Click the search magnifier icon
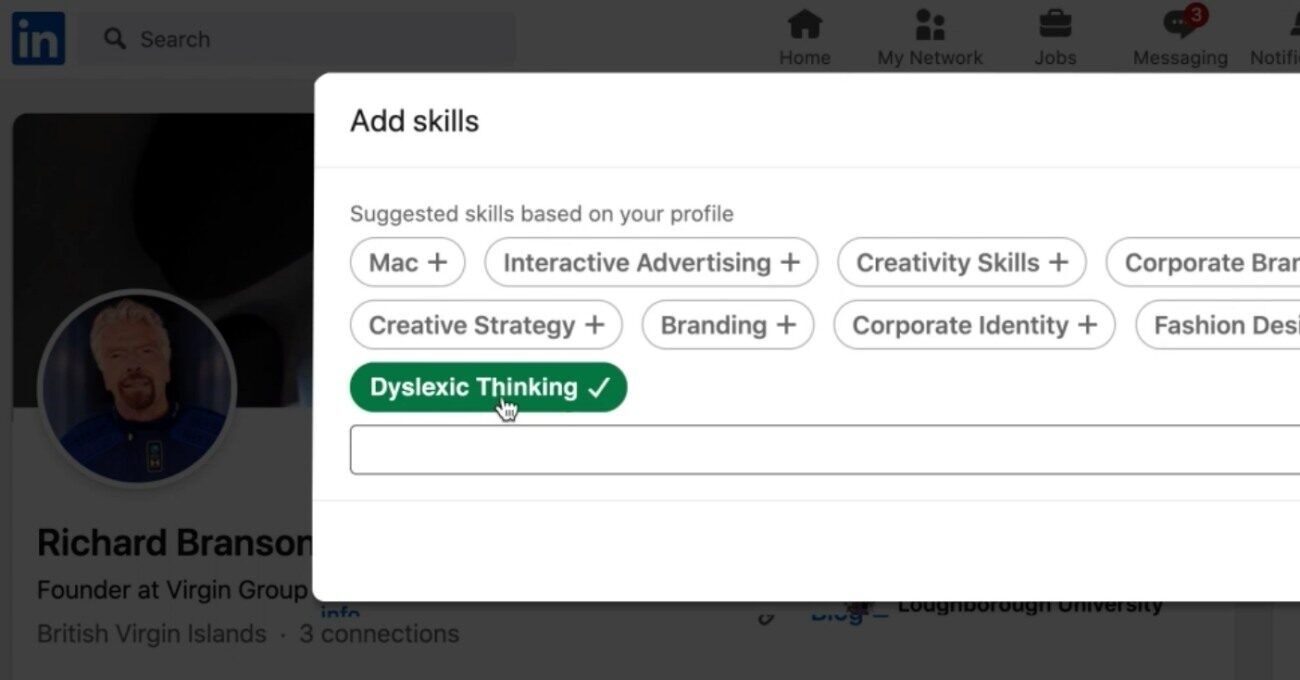The image size is (1300, 680). pyautogui.click(x=116, y=39)
